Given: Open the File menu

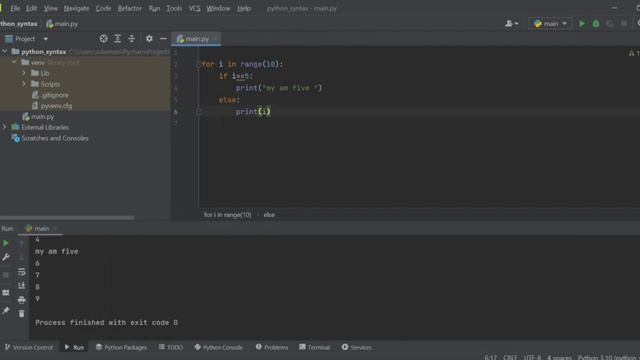Looking at the screenshot, I should (15, 8).
